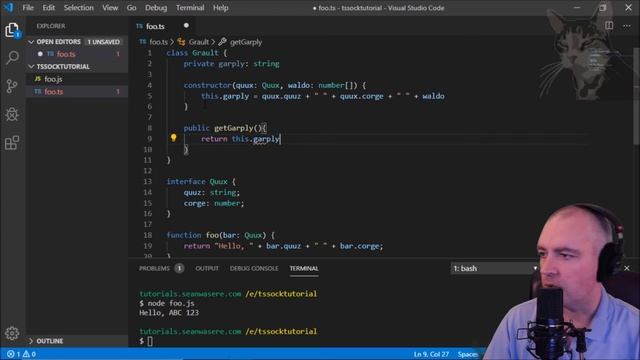Open the Debug view bug icon
The width and height of the screenshot is (640, 360).
coord(12,114)
